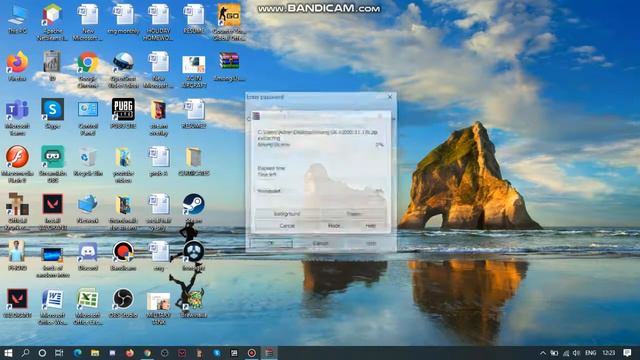Open Counter-Strike Global Offensive desktop shortcut
Image resolution: width=640 pixels, height=360 pixels.
(229, 22)
